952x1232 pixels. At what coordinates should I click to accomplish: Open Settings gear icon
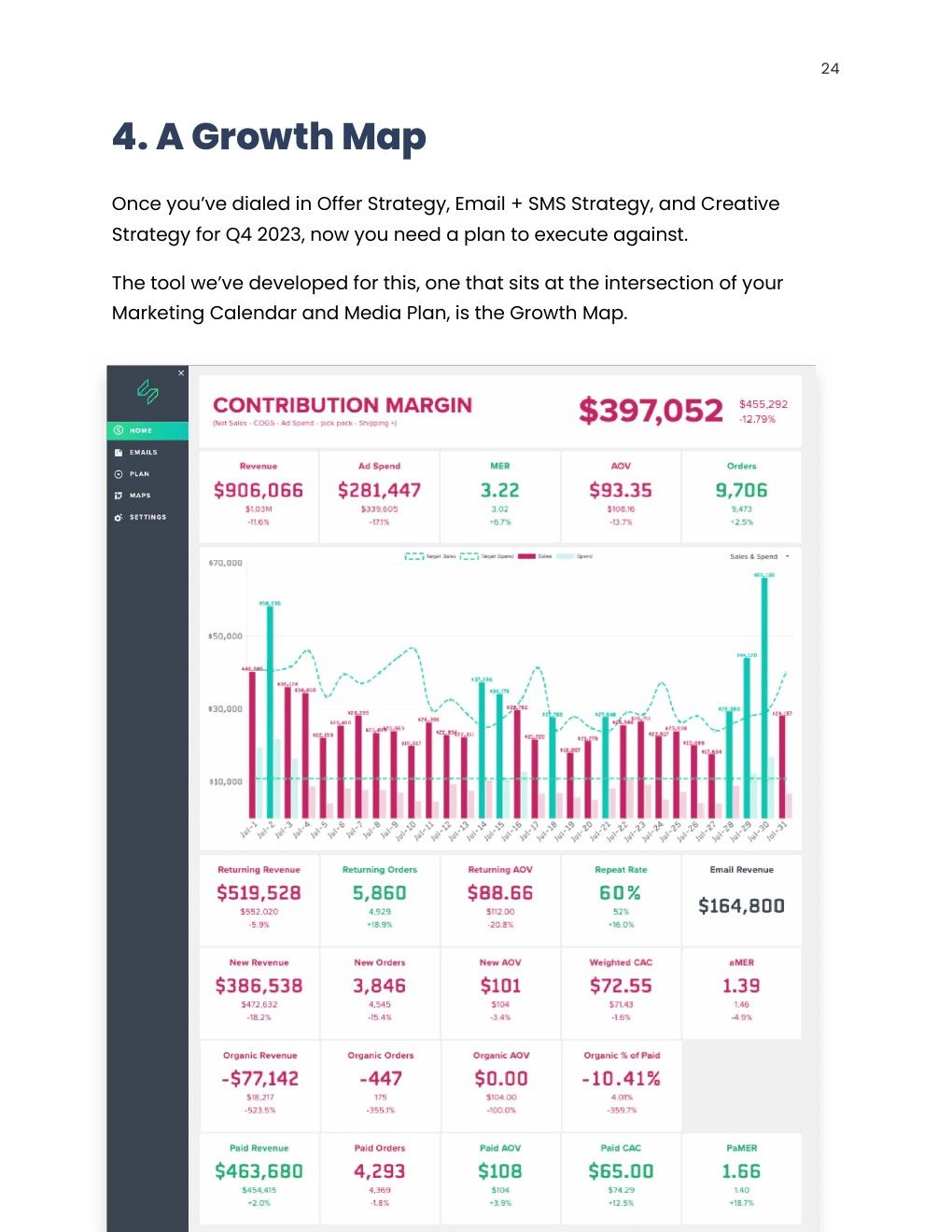(x=119, y=517)
